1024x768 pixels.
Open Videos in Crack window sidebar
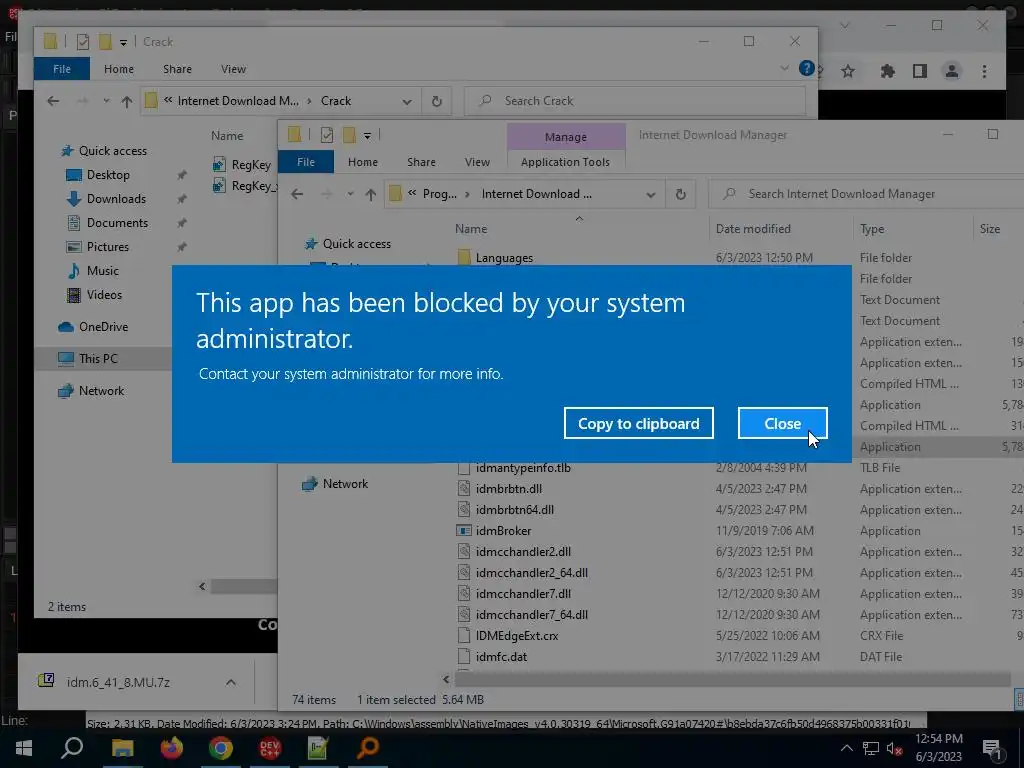104,295
